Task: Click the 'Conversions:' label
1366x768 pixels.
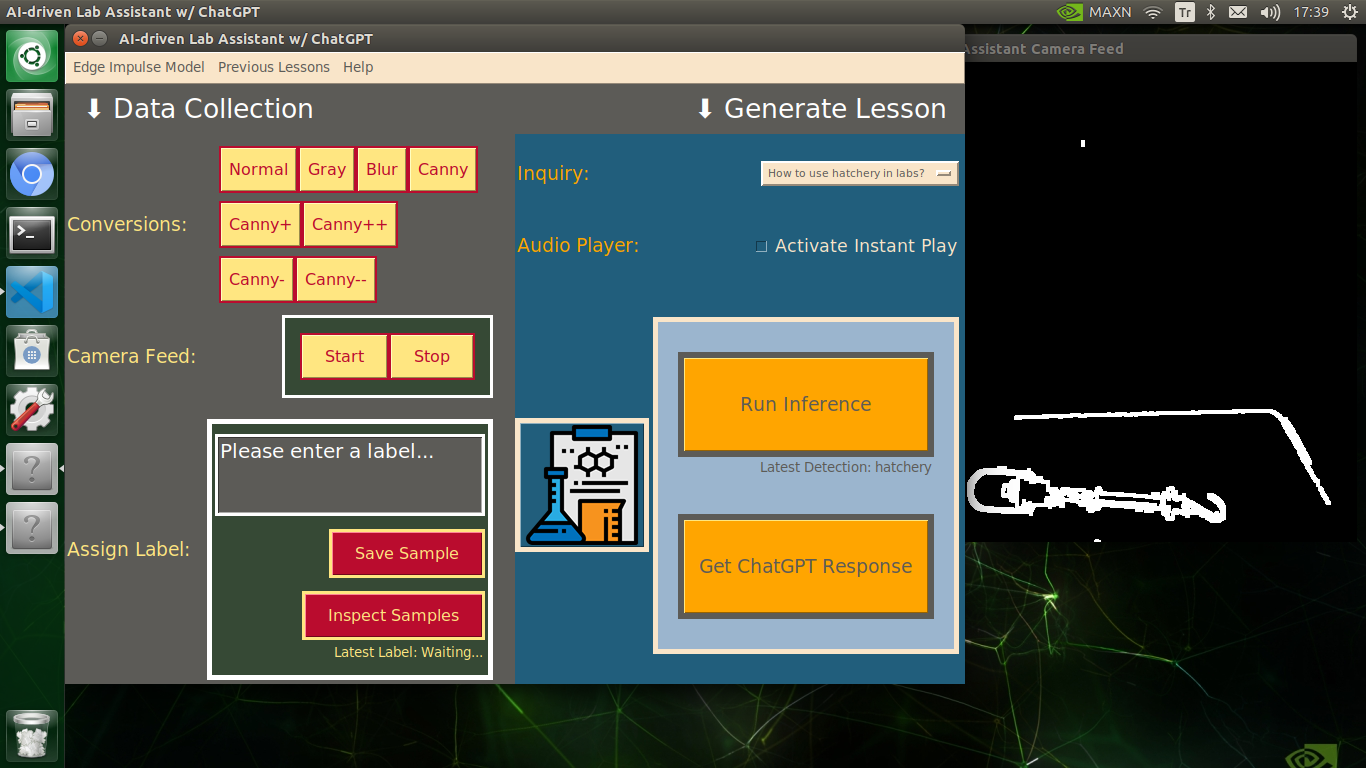Action: pyautogui.click(x=127, y=224)
